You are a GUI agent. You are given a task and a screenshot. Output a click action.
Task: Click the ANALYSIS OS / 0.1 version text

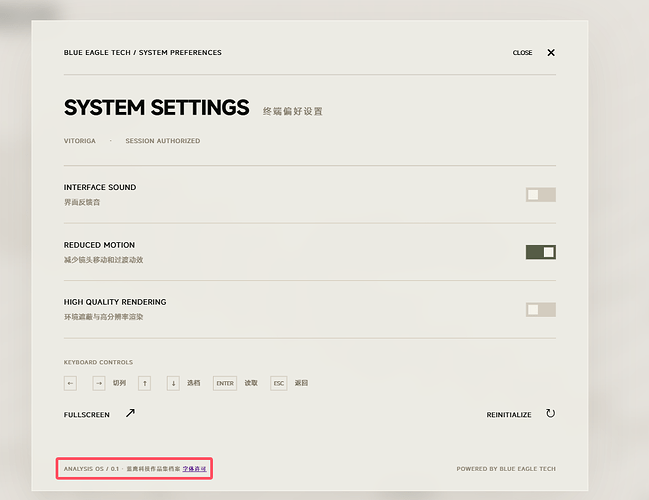91,469
